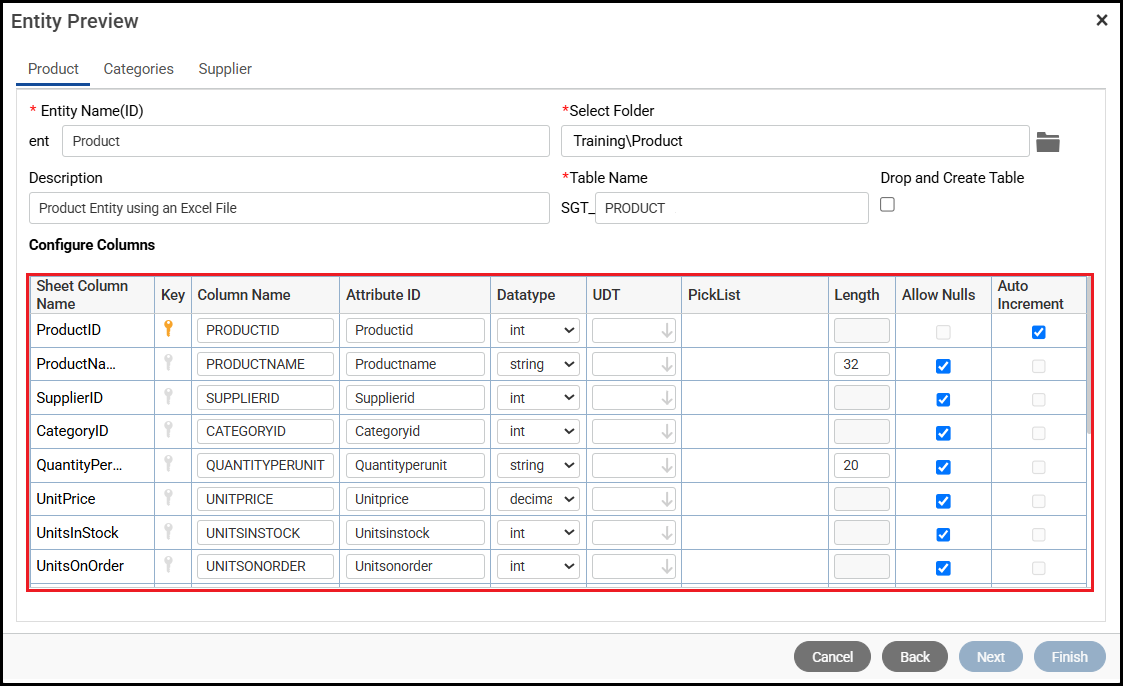Click the Next button
1123x686 pixels.
pos(991,657)
